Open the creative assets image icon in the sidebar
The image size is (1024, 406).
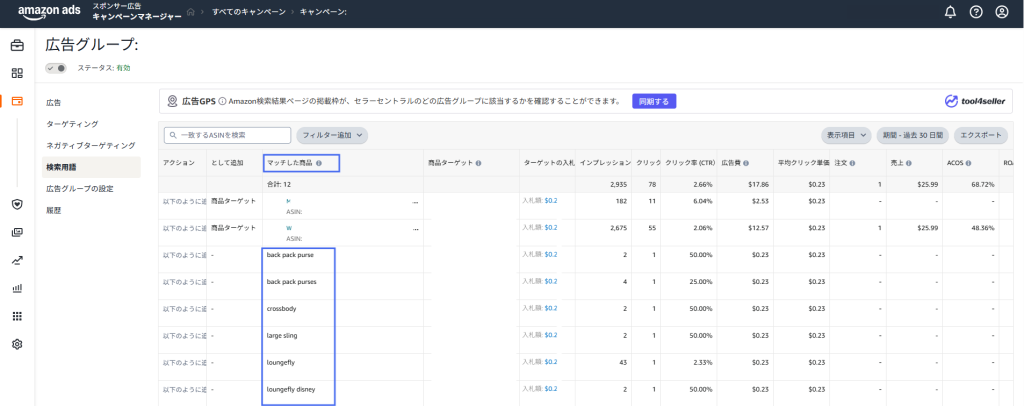pos(17,232)
